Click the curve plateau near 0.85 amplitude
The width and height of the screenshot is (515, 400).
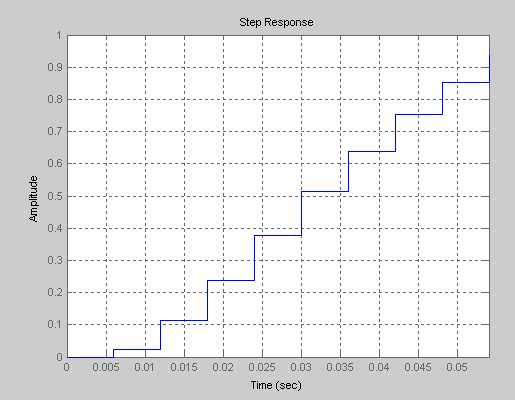[x=466, y=82]
